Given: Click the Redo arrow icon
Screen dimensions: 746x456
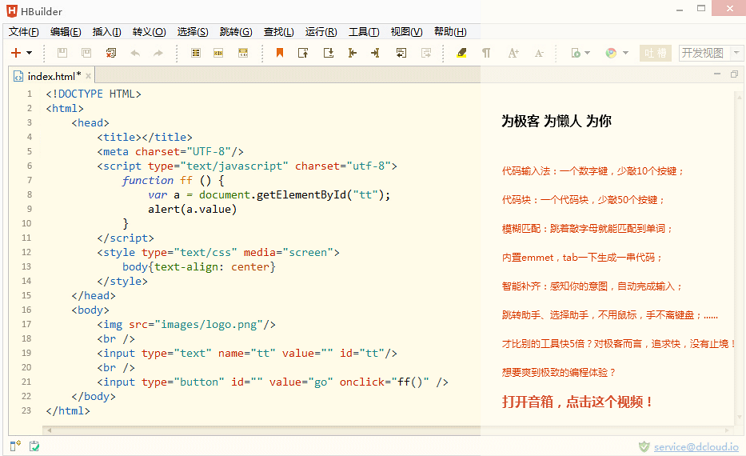Looking at the screenshot, I should 158,53.
